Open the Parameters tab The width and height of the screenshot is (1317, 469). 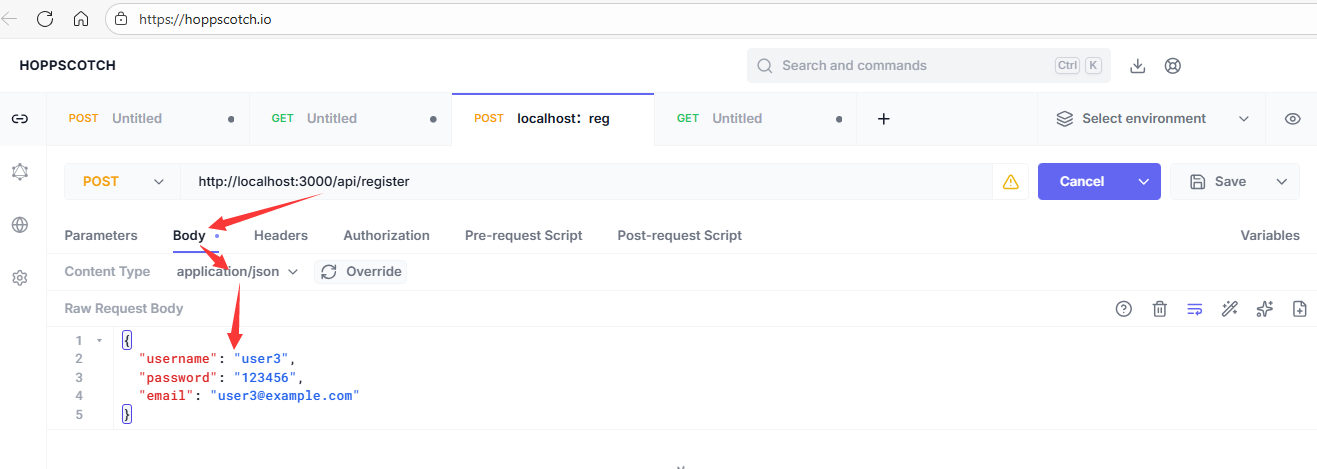point(101,236)
